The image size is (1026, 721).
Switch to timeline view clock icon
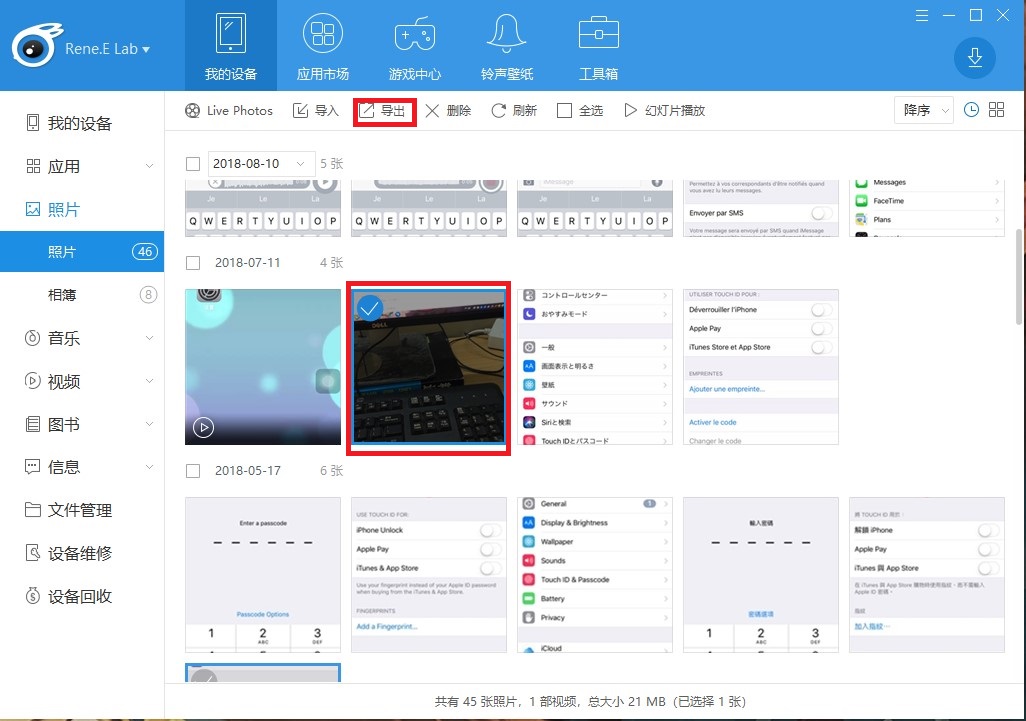pyautogui.click(x=972, y=110)
